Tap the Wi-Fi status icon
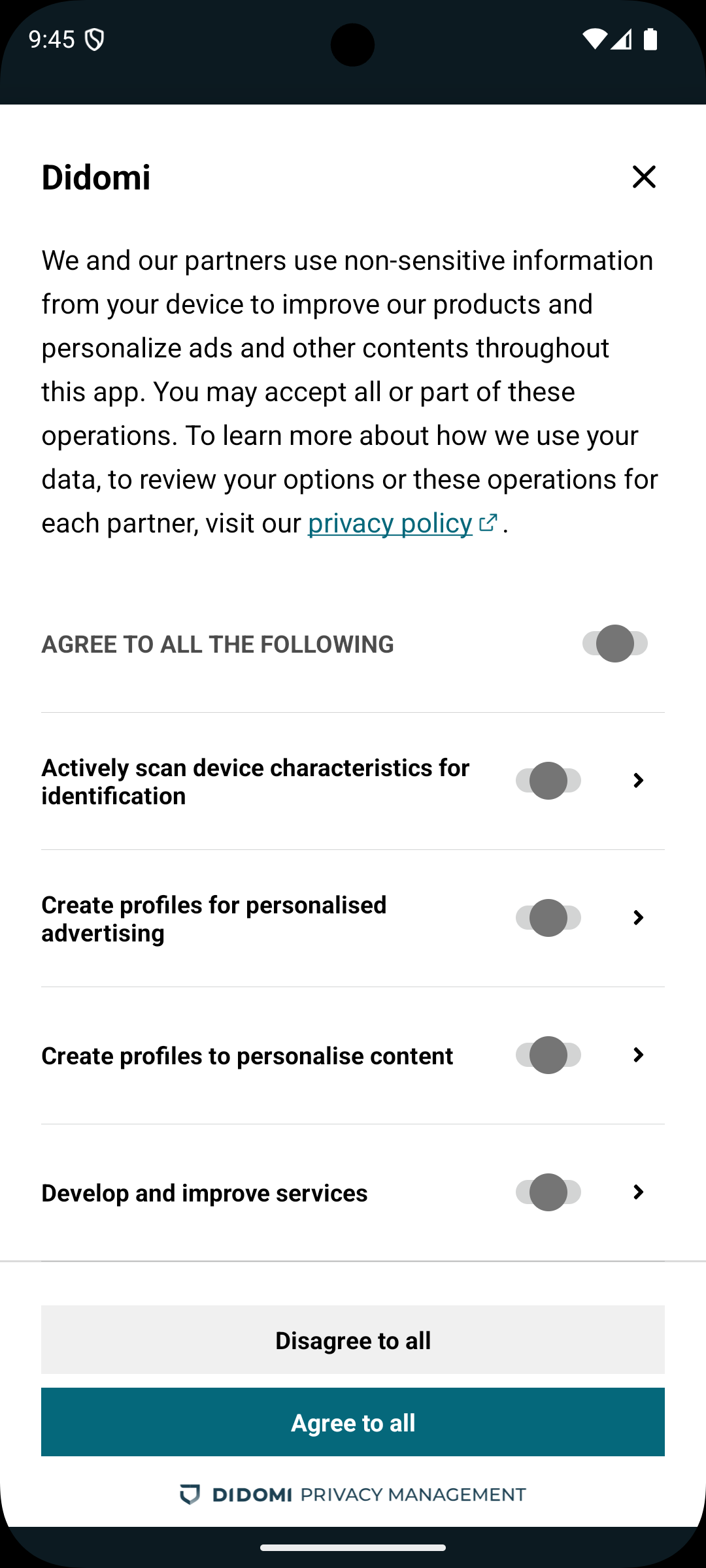The height and width of the screenshot is (1568, 706). tap(594, 39)
